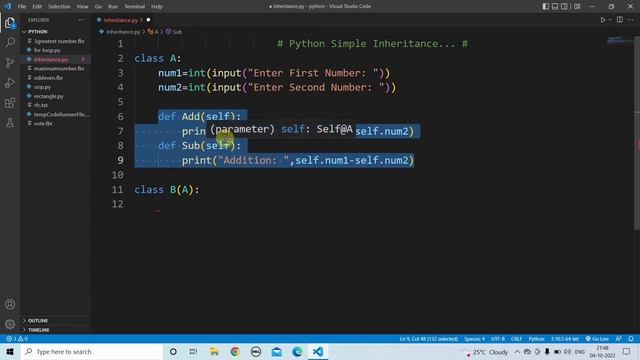Click UTF-8 encoding status
This screenshot has height=360, width=640.
click(498, 339)
